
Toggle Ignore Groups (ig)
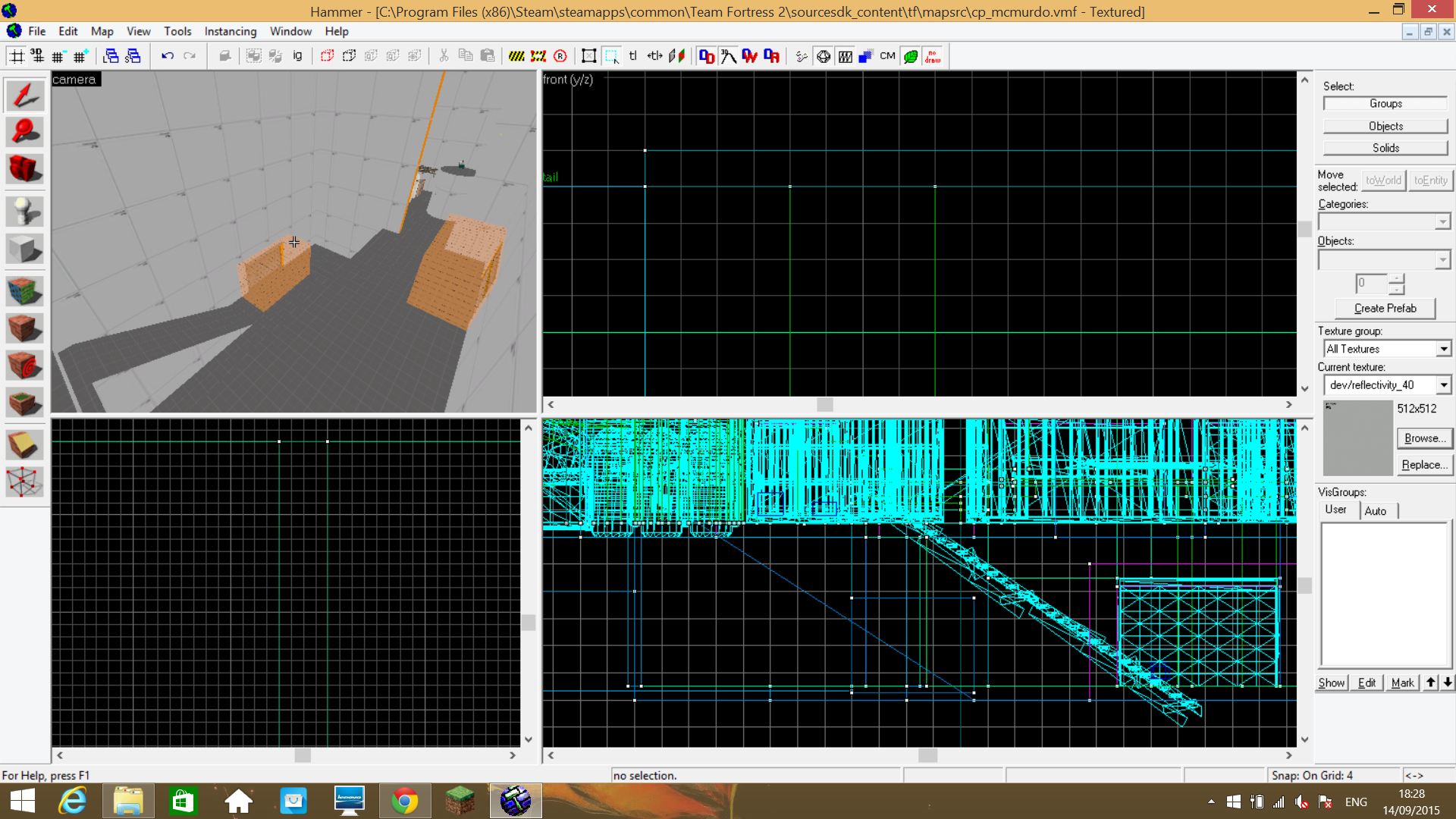click(x=298, y=56)
